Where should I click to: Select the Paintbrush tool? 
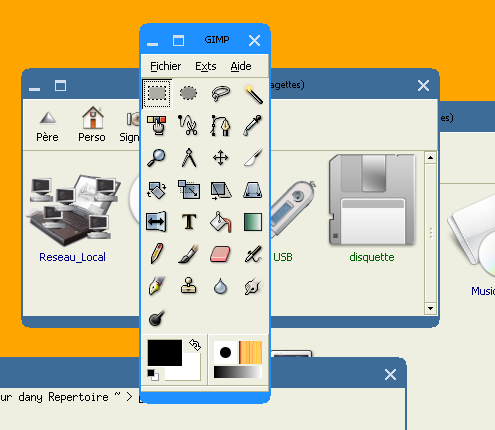pos(188,254)
